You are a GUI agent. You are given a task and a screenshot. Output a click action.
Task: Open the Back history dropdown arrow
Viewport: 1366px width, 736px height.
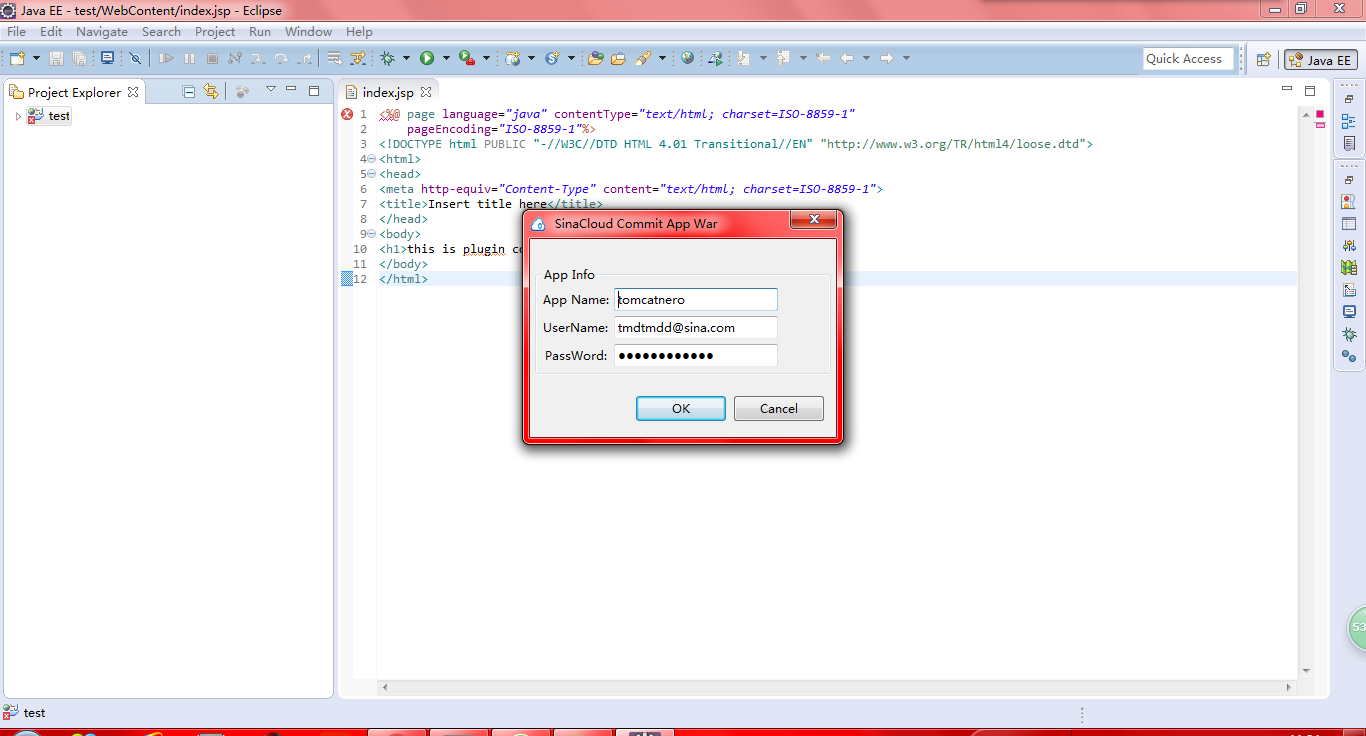coord(866,59)
